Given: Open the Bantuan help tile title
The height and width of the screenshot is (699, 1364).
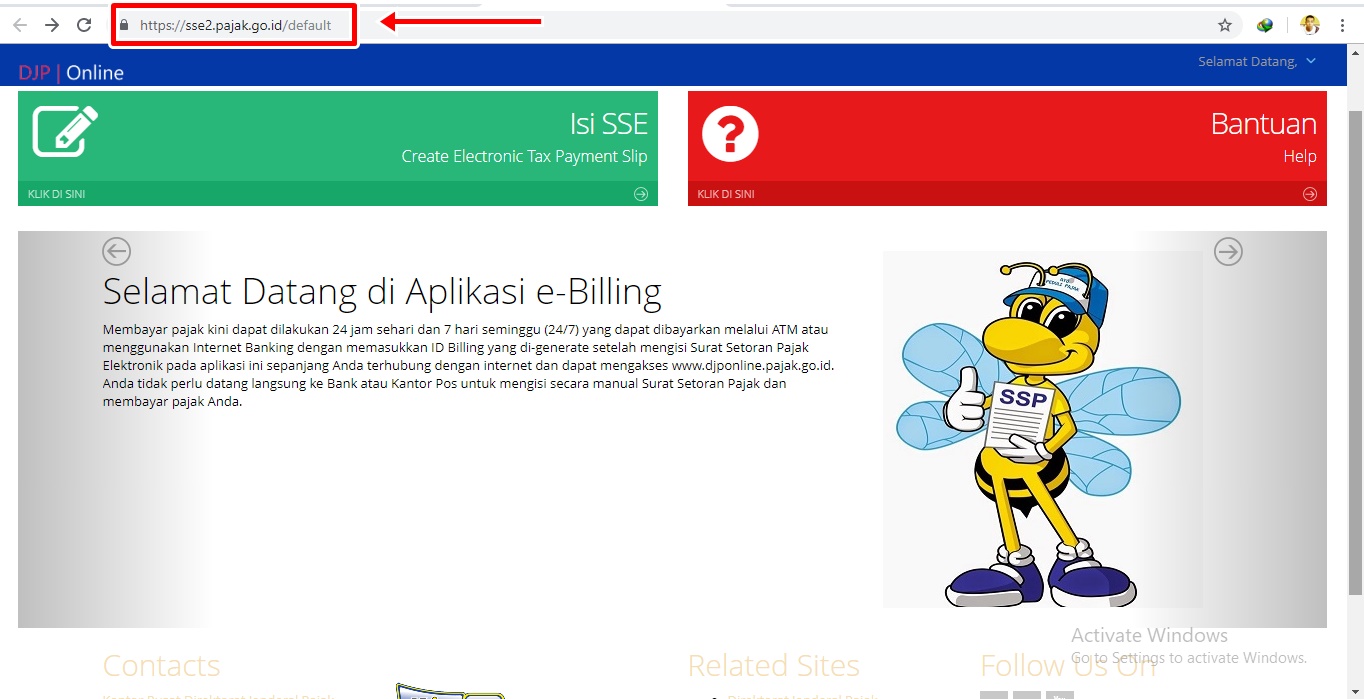Looking at the screenshot, I should (1263, 123).
